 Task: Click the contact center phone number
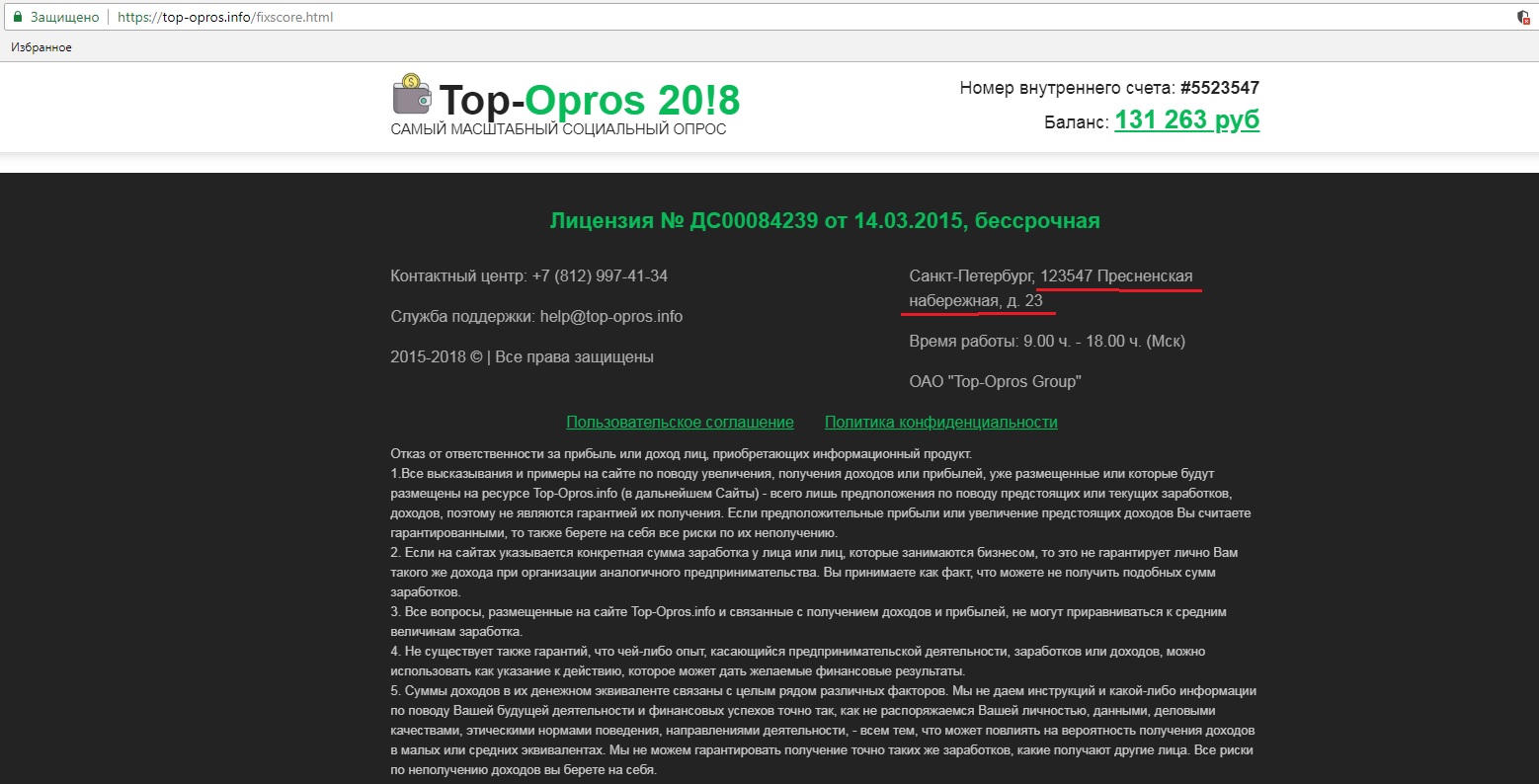pyautogui.click(x=600, y=276)
